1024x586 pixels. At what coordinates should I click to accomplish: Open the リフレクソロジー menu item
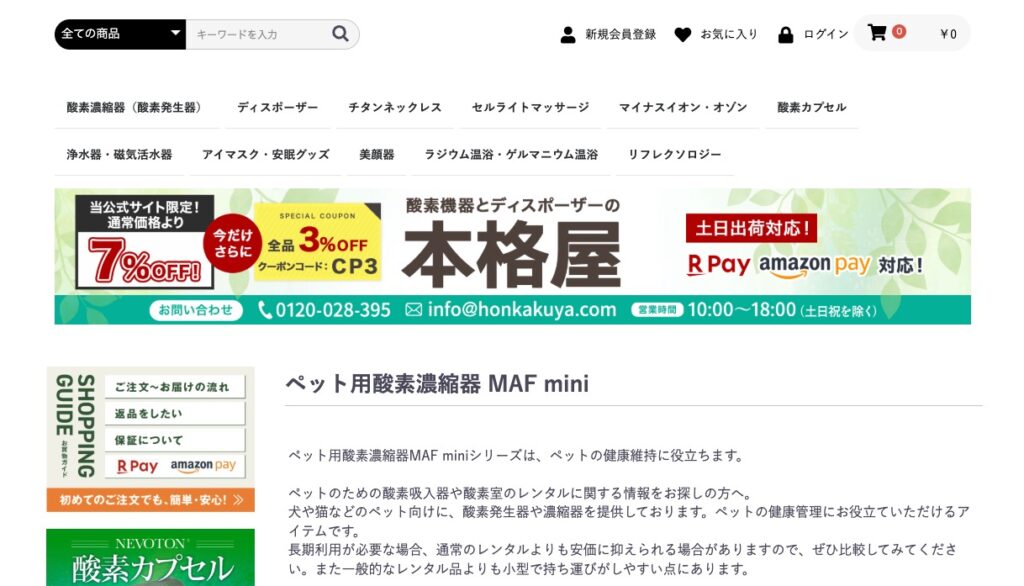pyautogui.click(x=674, y=155)
